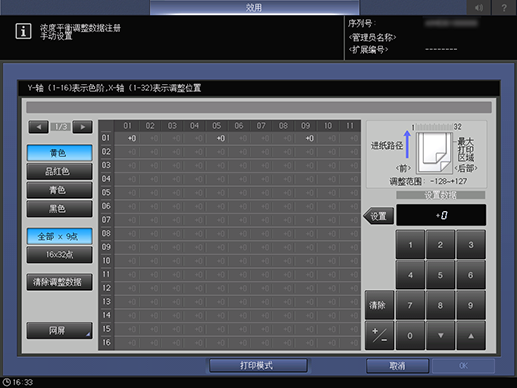Tap keypad digit 0
The image size is (517, 388).
[x=410, y=335]
